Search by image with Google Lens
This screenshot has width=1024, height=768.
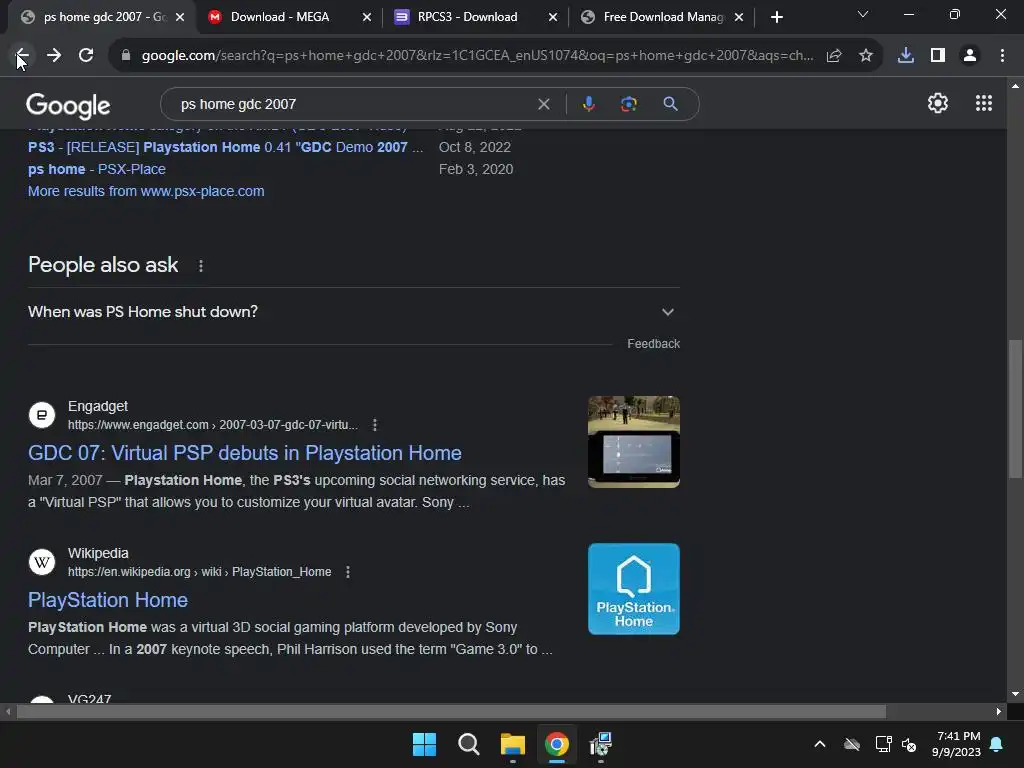point(629,104)
